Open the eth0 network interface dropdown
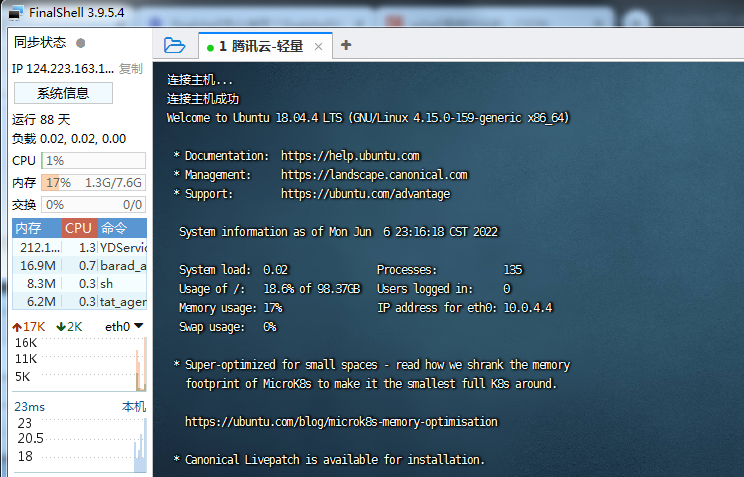Viewport: 744px width, 477px height. [x=124, y=327]
